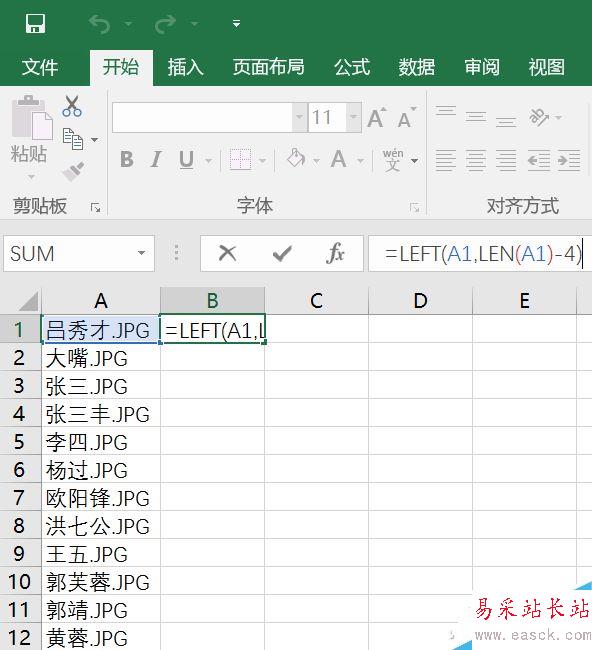Switch to the 数据 tab

pos(417,67)
